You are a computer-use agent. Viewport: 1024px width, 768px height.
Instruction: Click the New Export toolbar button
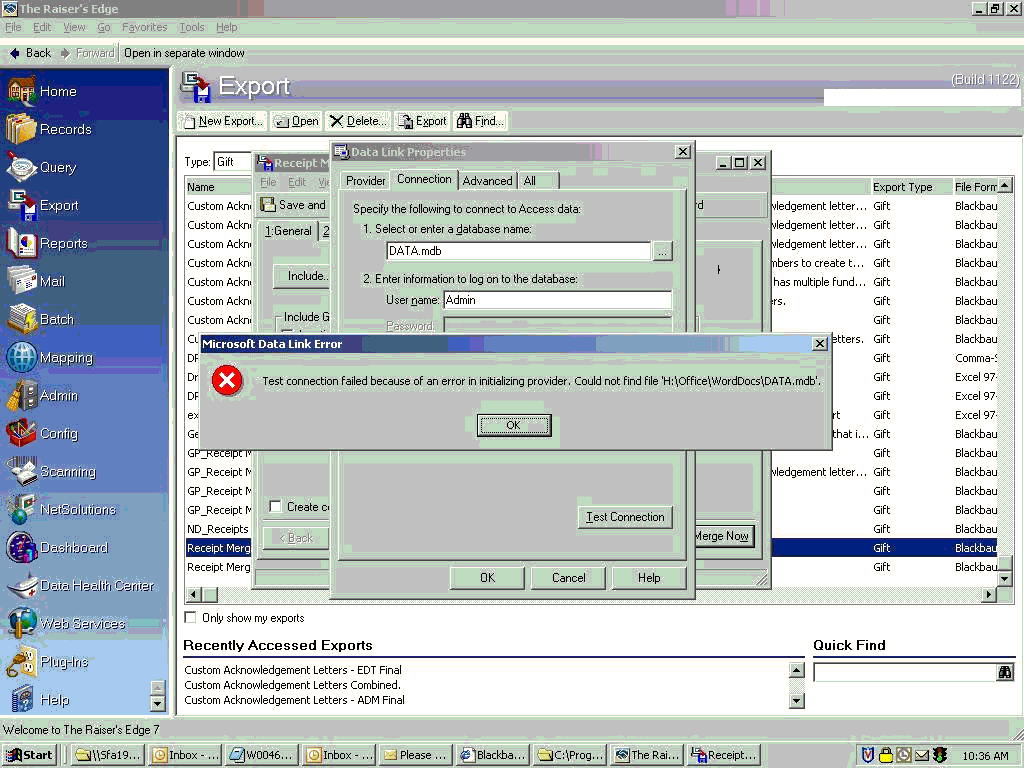[x=223, y=121]
